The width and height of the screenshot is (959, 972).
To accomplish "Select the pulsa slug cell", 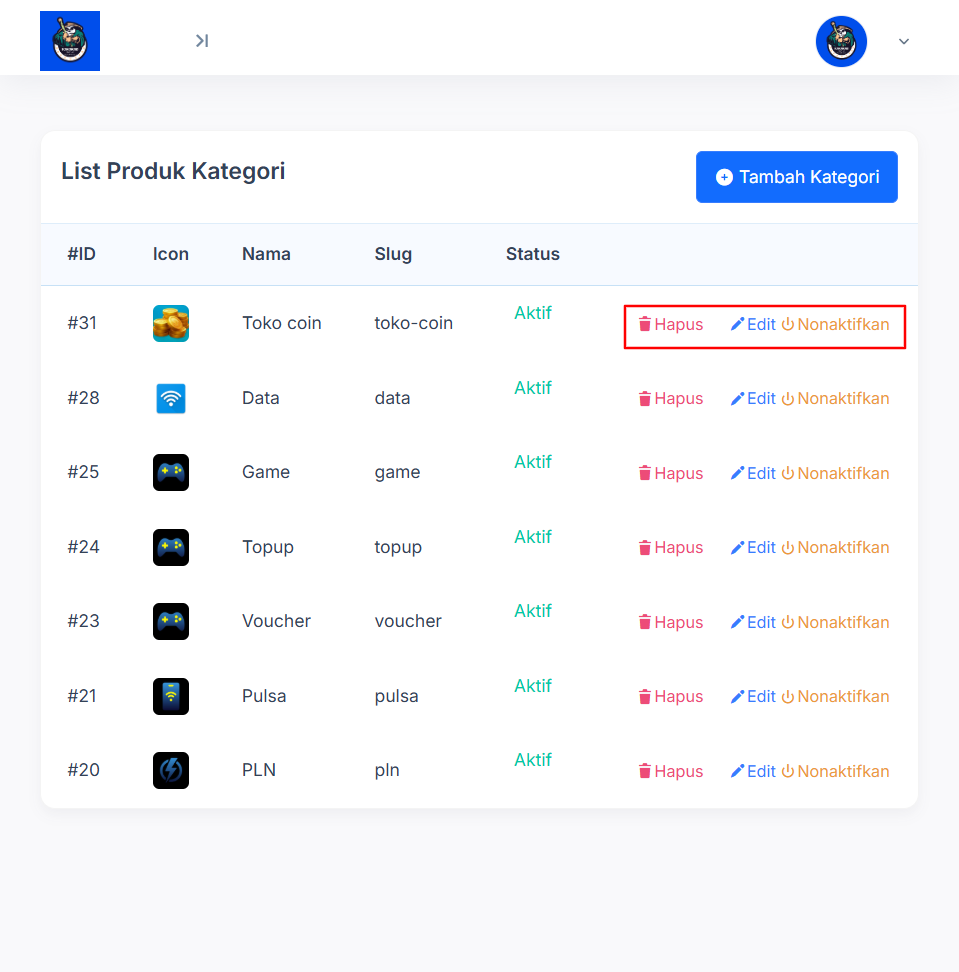I will (396, 696).
